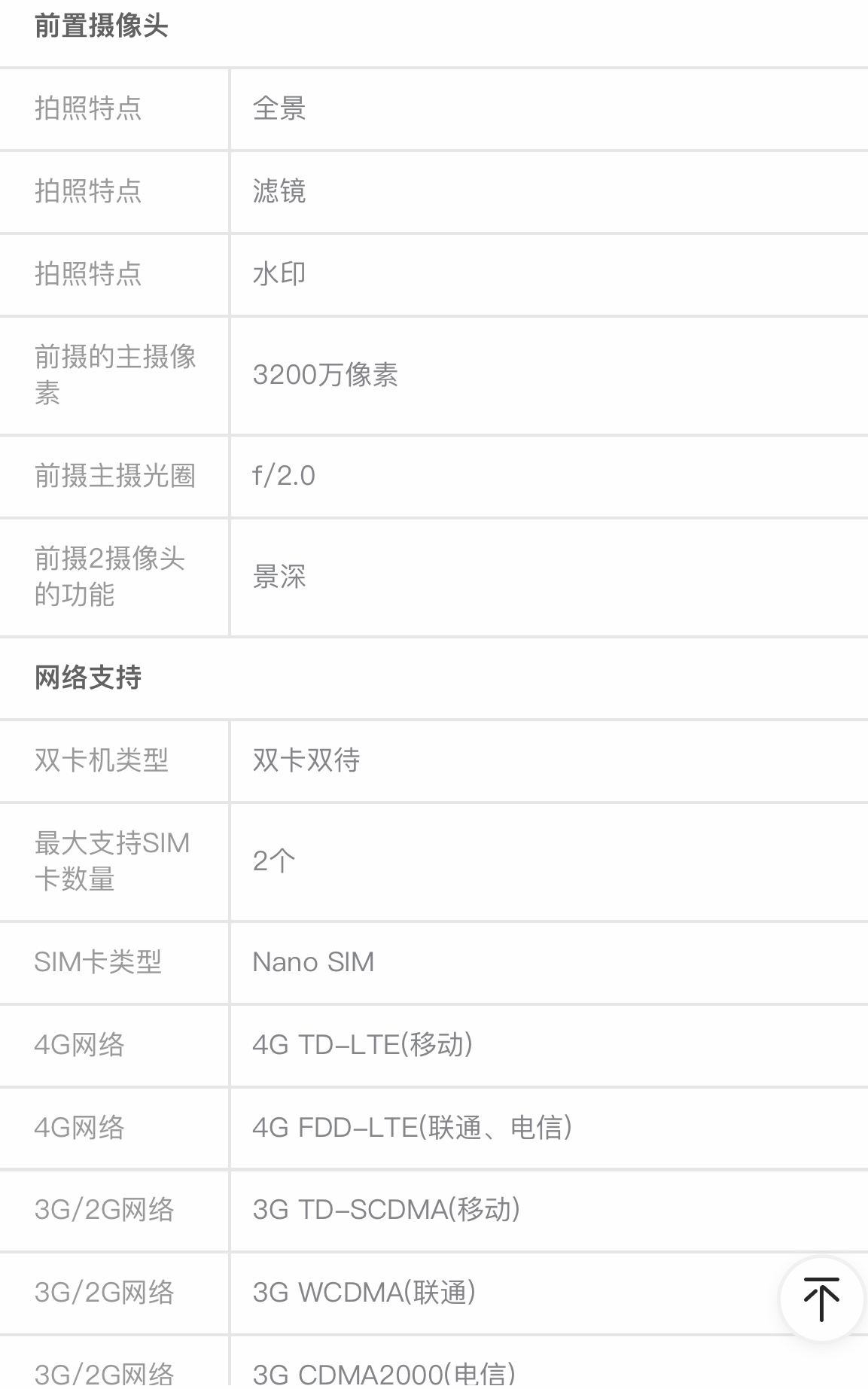Tap the Nano SIM value

[313, 962]
